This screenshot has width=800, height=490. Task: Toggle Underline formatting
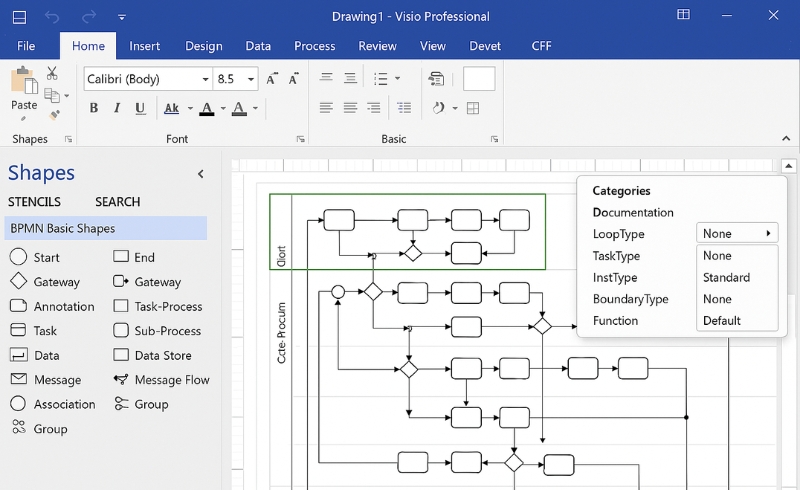(x=140, y=108)
